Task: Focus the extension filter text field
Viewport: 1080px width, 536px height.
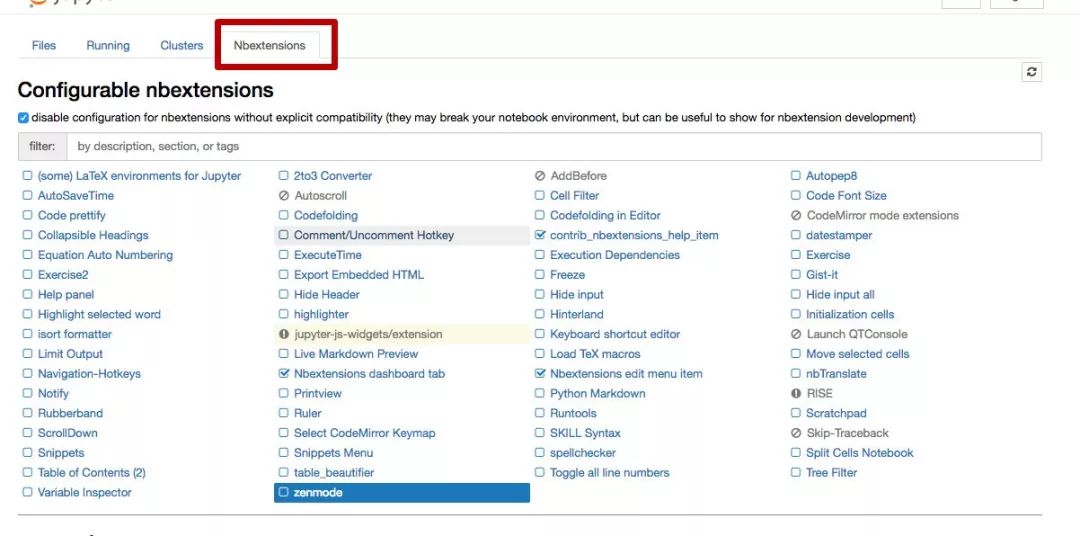Action: tap(554, 146)
